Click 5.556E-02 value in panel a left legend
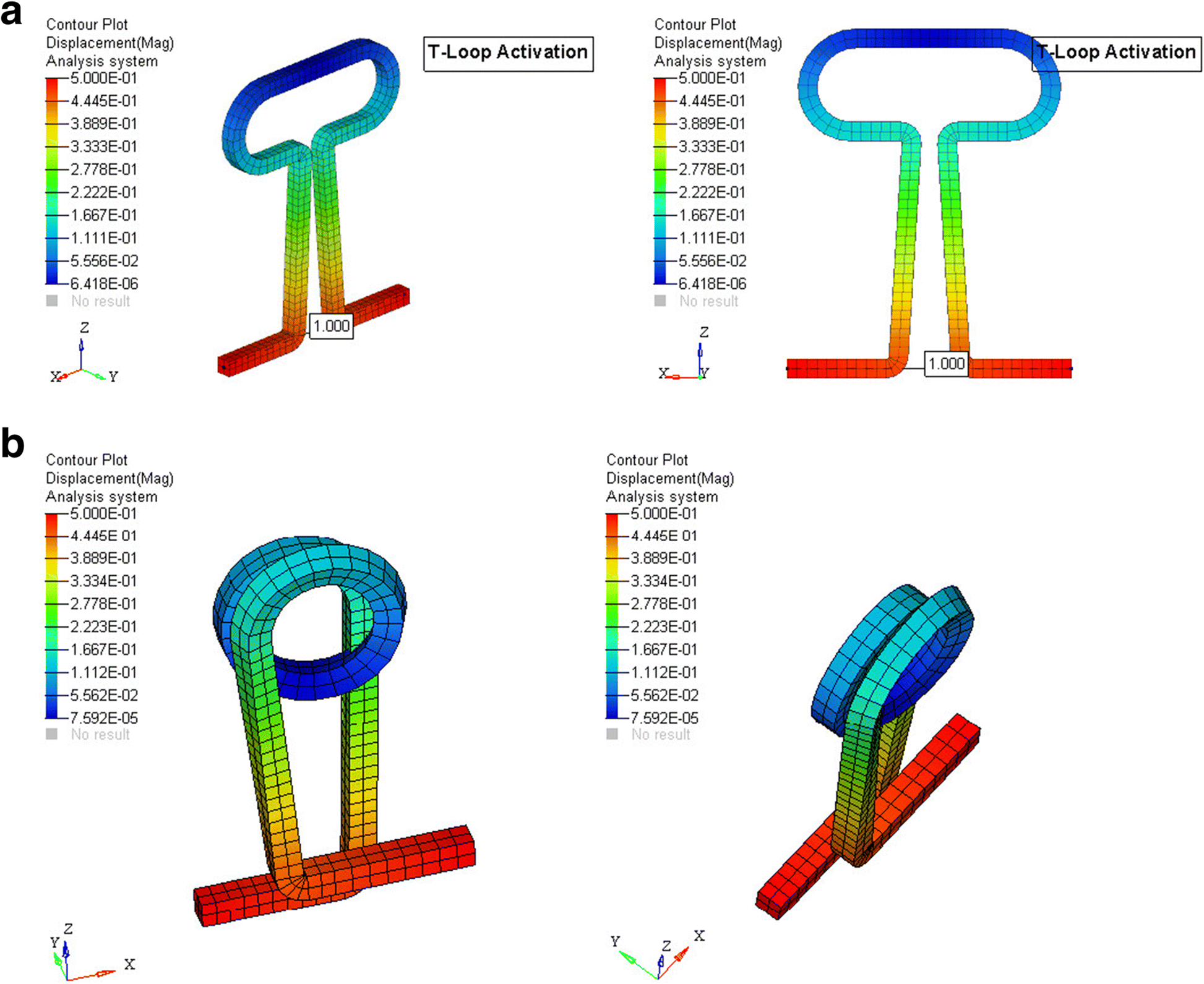 point(104,261)
